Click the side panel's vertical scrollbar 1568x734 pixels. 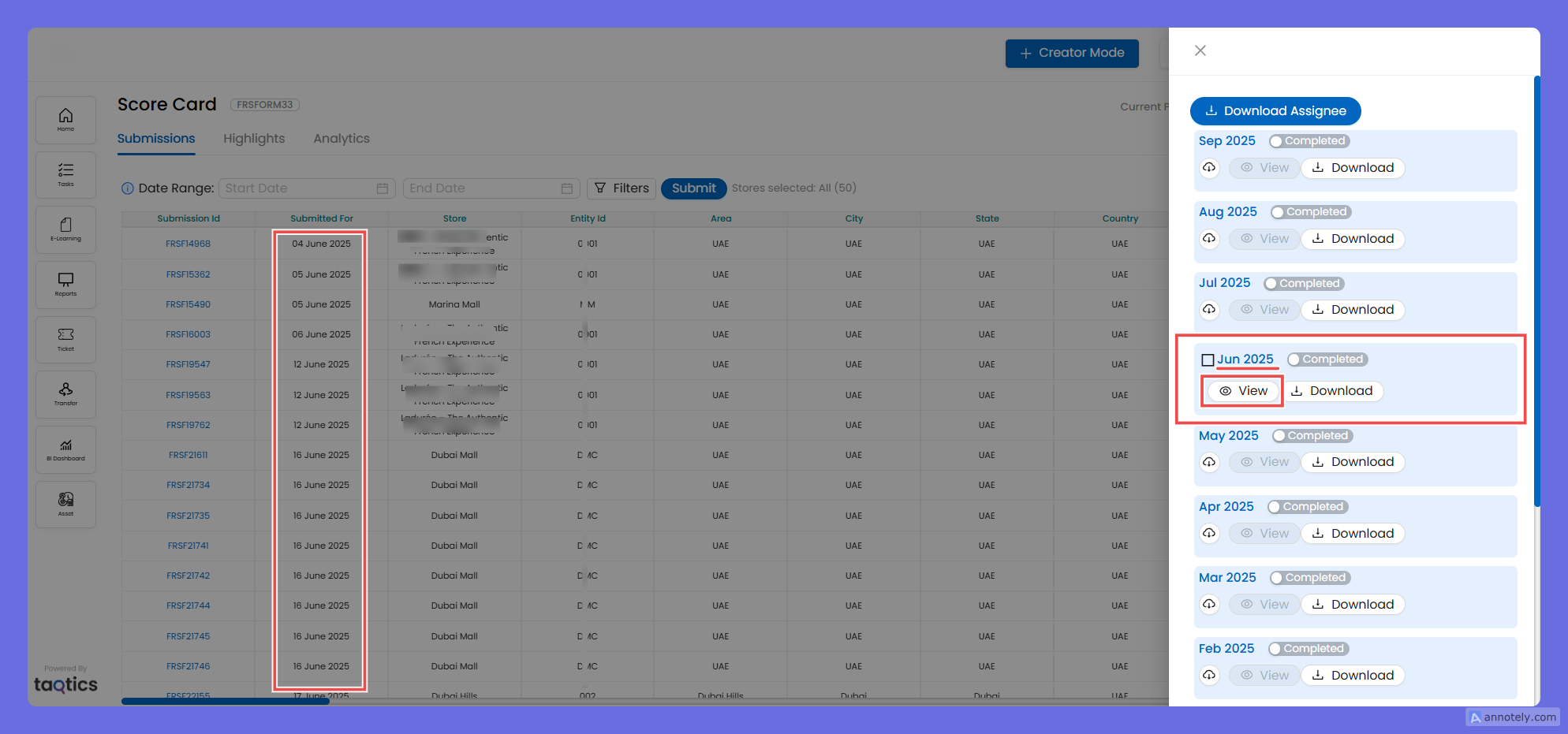click(x=1536, y=291)
